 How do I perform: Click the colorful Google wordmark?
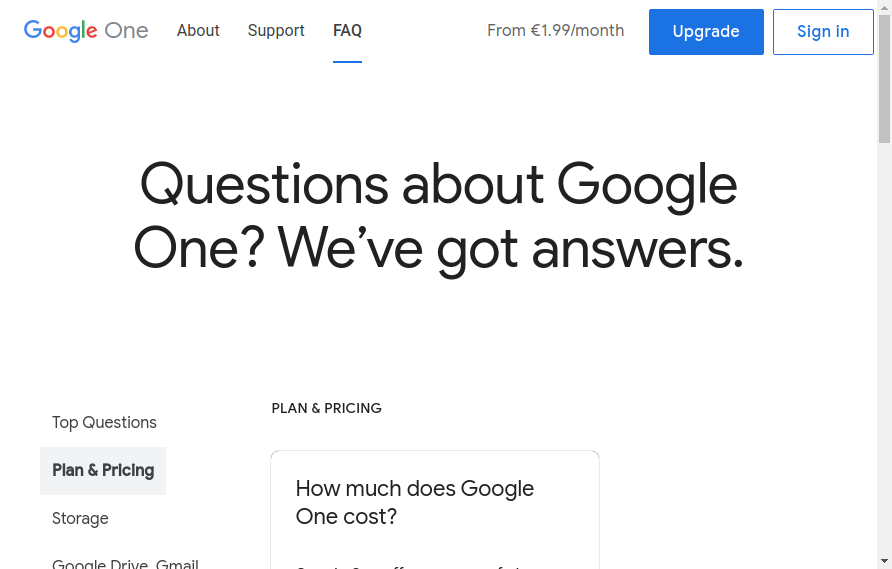pyautogui.click(x=60, y=31)
